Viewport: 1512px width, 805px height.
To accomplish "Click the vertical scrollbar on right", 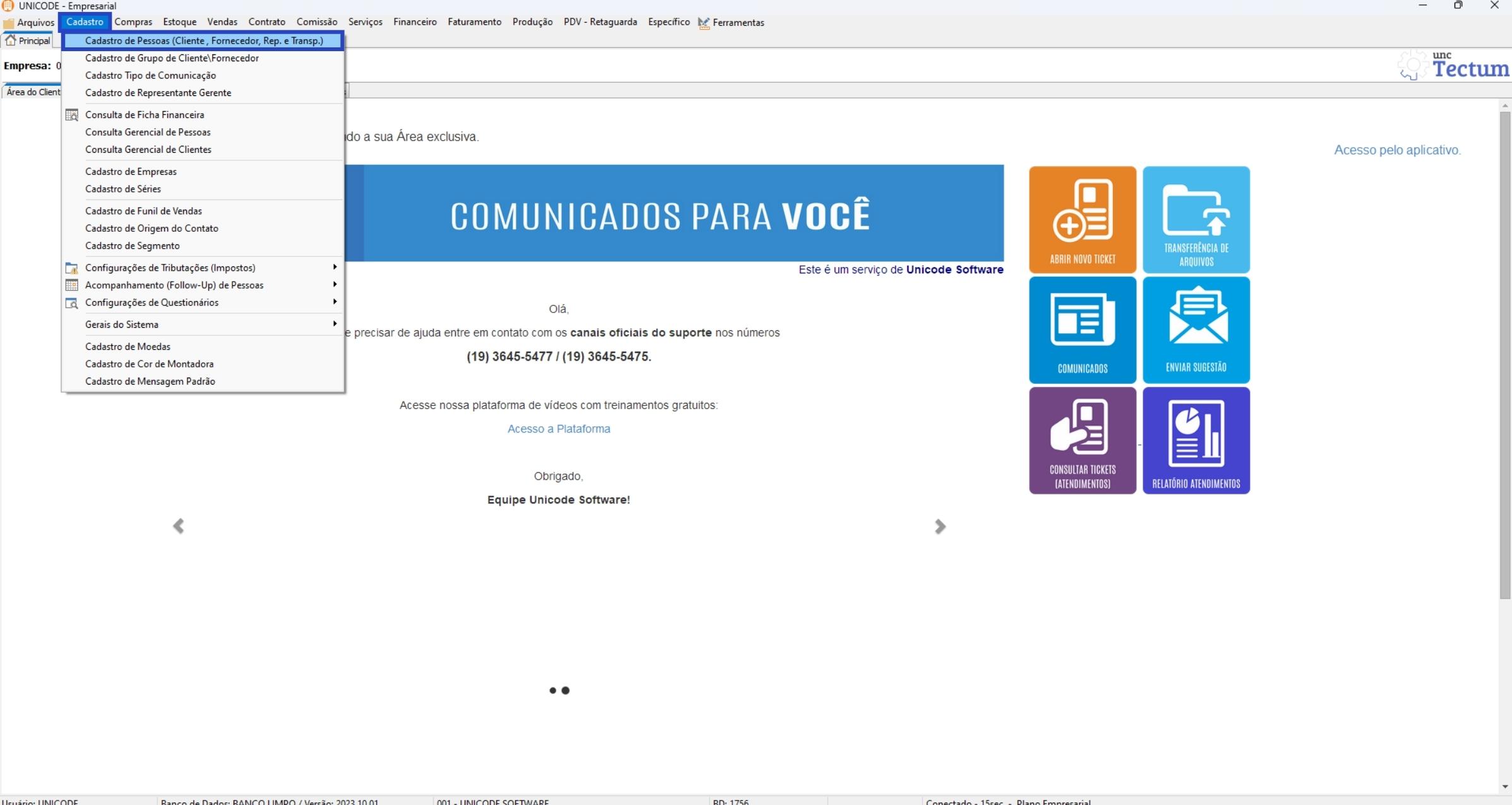I will pos(1505,354).
